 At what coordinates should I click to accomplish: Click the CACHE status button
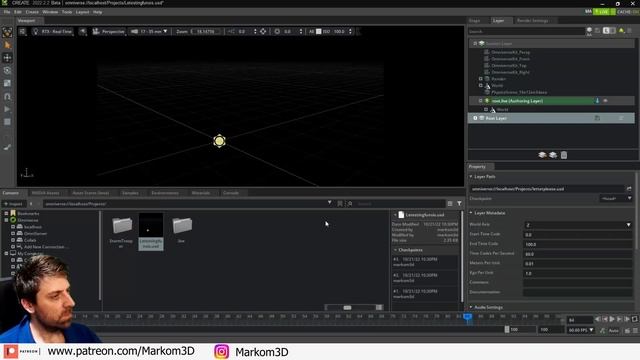(628, 12)
